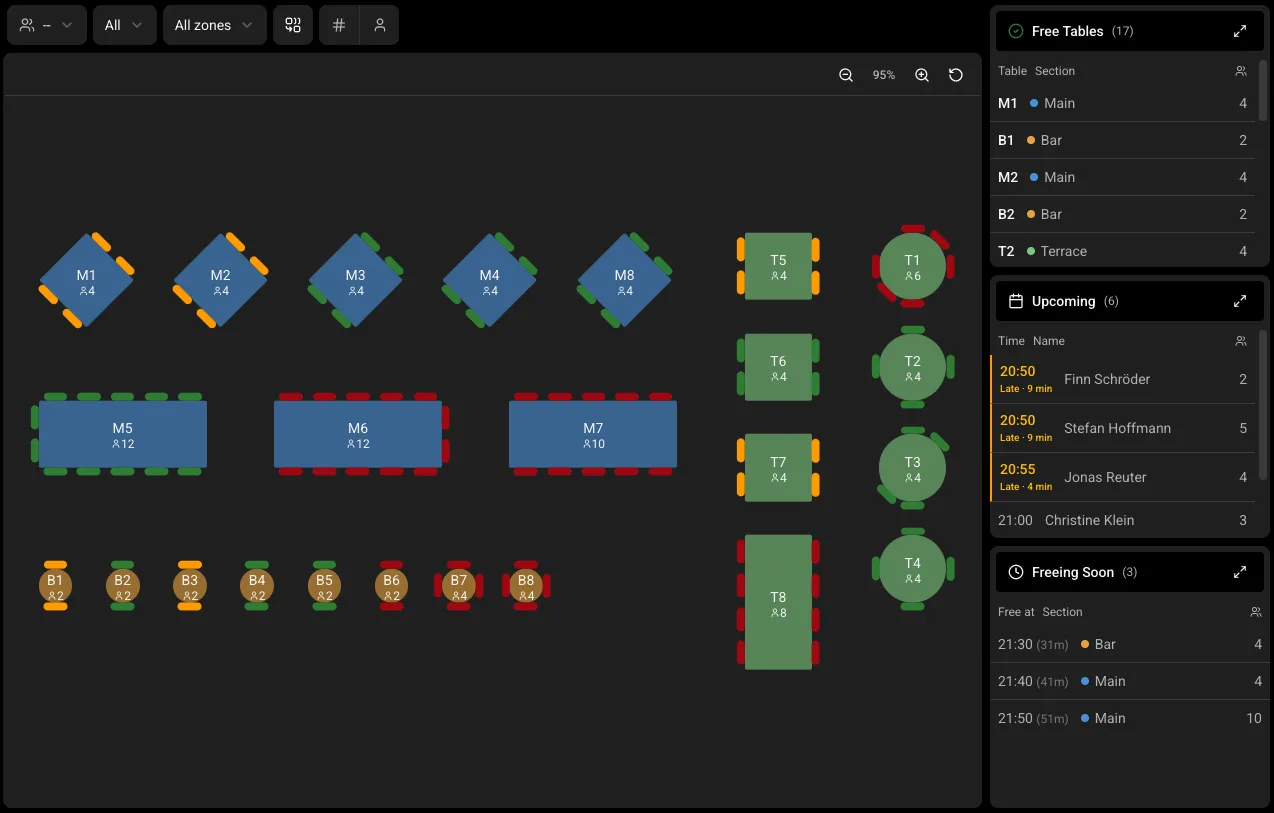Image resolution: width=1274 pixels, height=813 pixels.
Task: Click Upcoming guest count column icon
Action: coord(1241,341)
